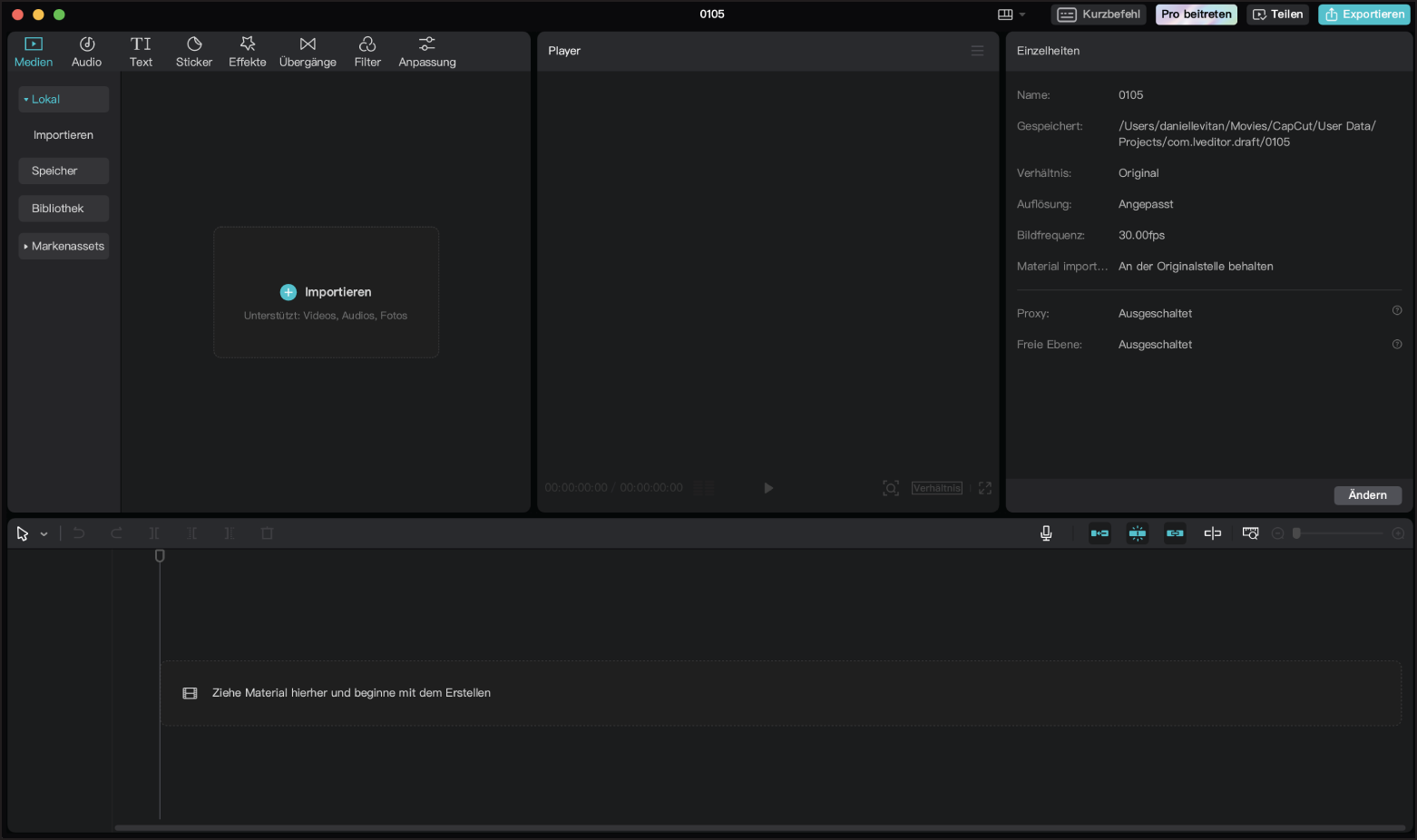1417x840 pixels.
Task: Redo the last action
Action: click(x=116, y=533)
